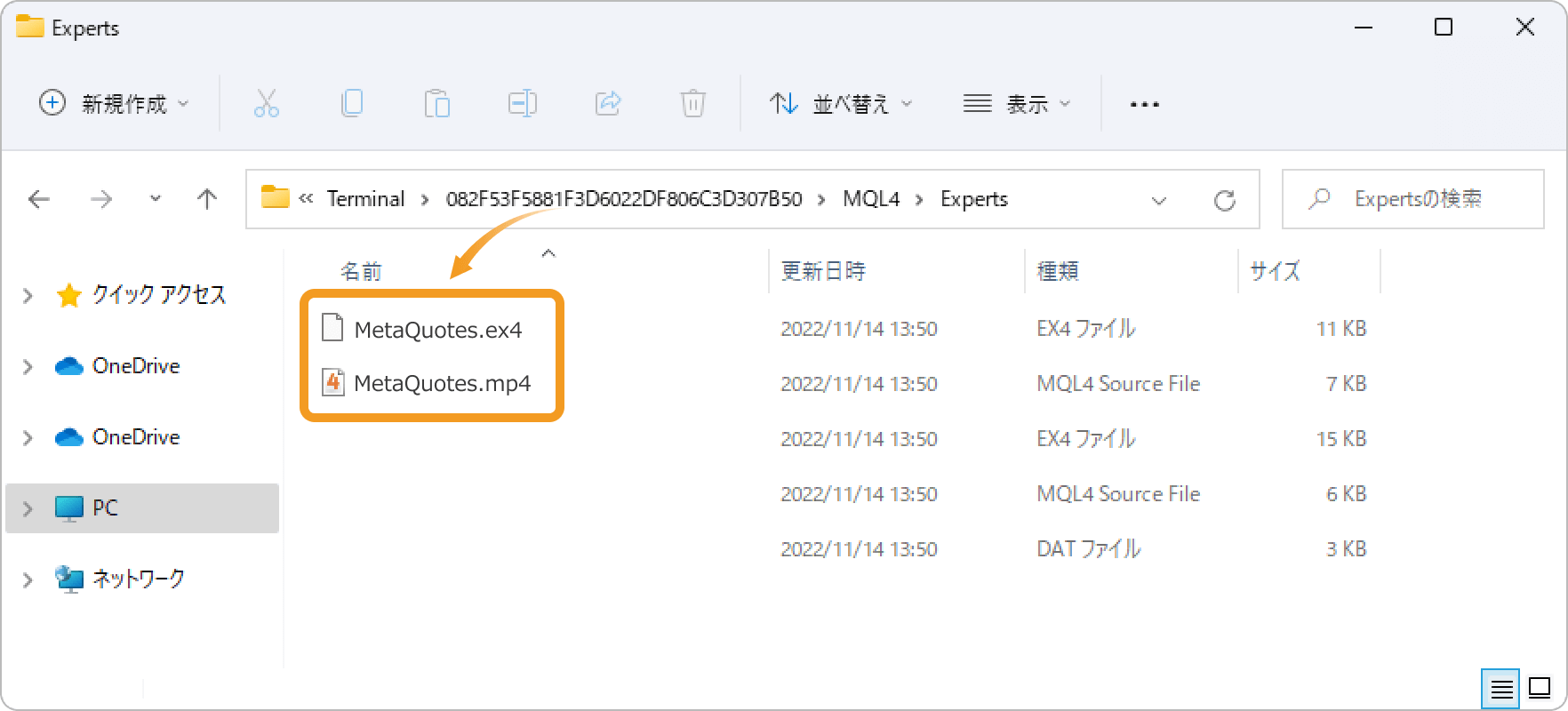This screenshot has width=1568, height=711.
Task: Open the 新規作成 (New) menu
Action: [x=114, y=104]
